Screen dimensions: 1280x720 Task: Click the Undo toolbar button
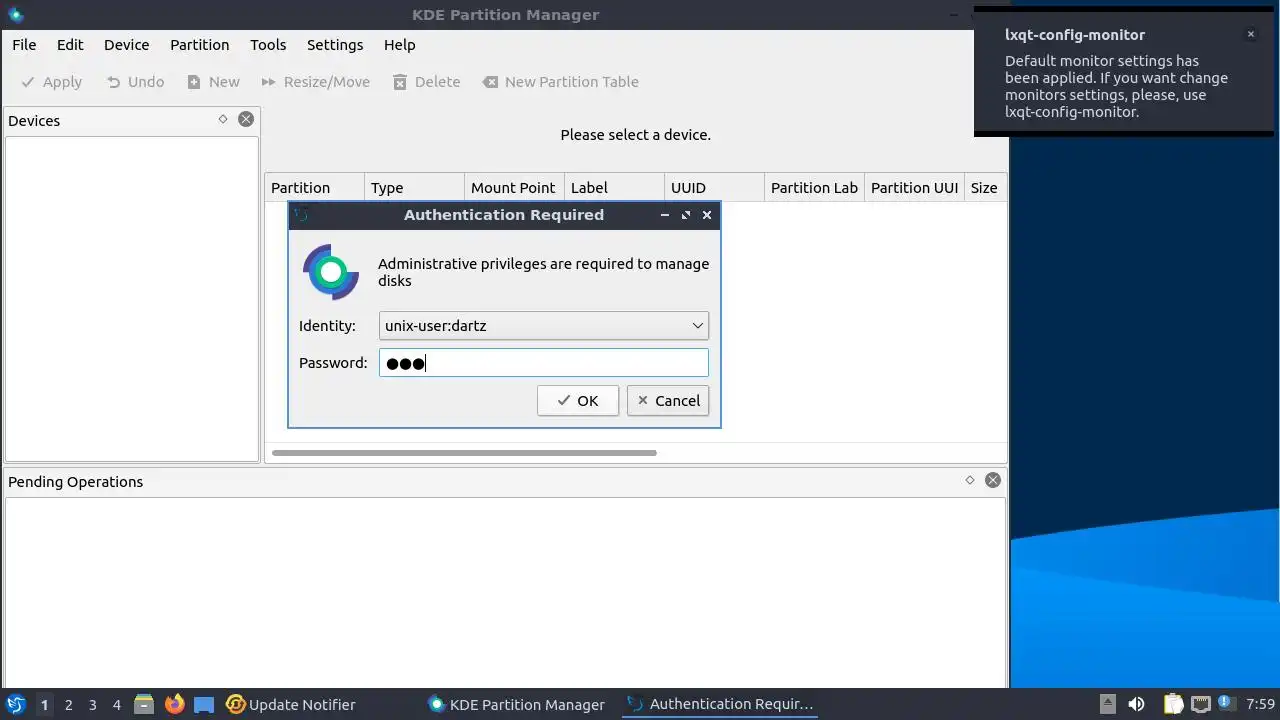[135, 82]
